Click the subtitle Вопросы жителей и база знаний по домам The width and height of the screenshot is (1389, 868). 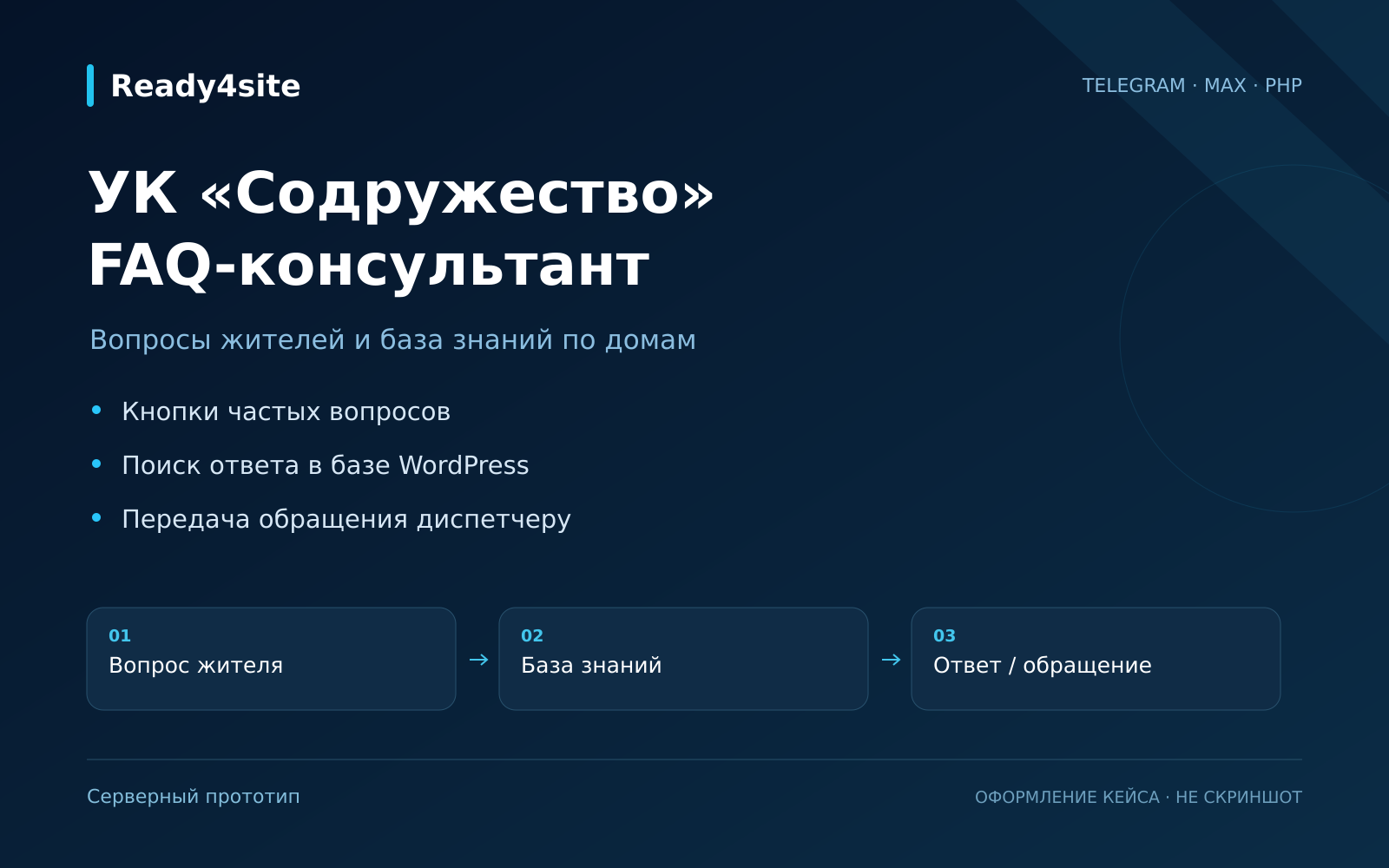pyautogui.click(x=392, y=339)
